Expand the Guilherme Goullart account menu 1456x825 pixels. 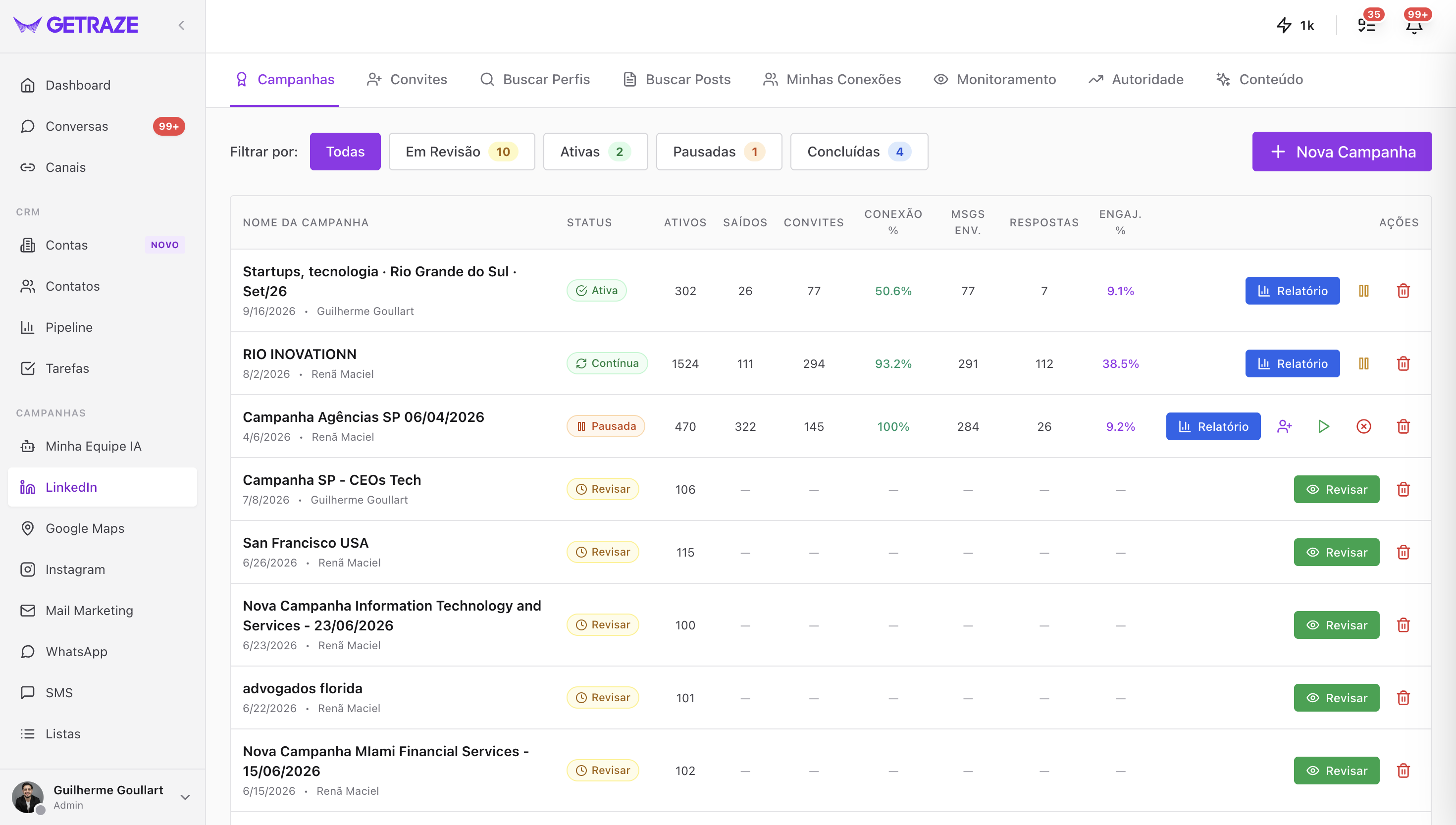pos(185,797)
